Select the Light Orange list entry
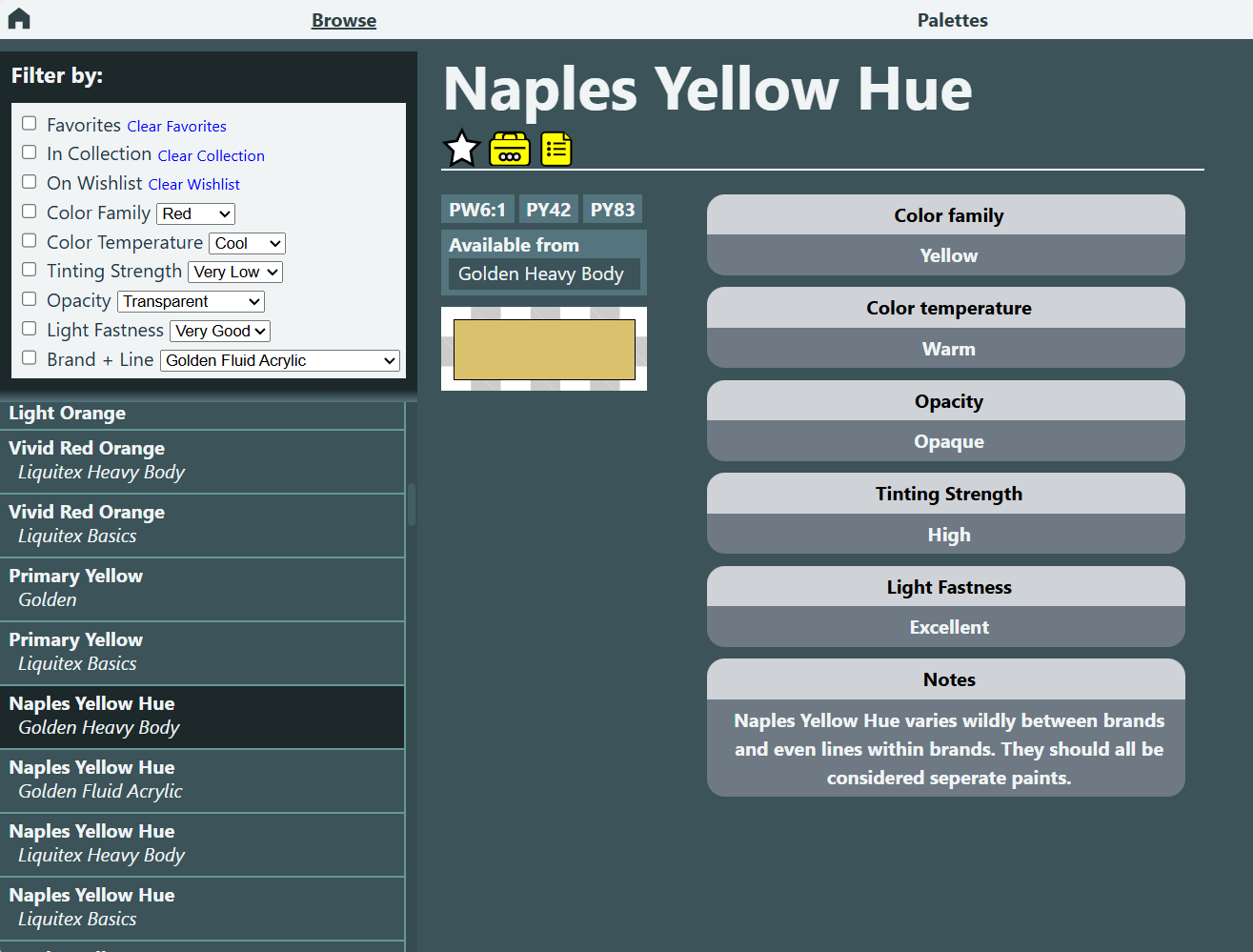The image size is (1253, 952). pos(202,415)
